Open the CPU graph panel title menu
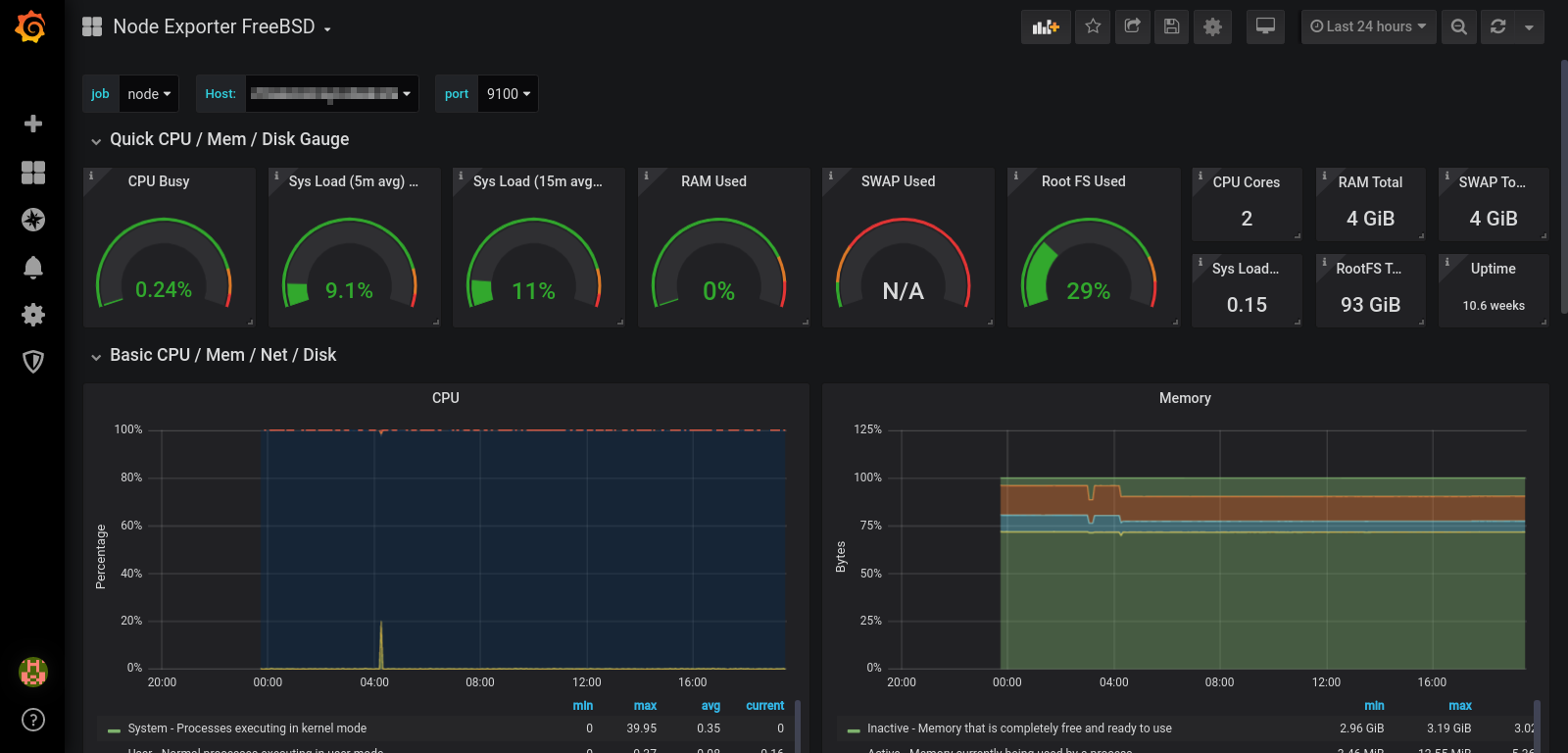Viewport: 1568px width, 753px height. click(446, 398)
